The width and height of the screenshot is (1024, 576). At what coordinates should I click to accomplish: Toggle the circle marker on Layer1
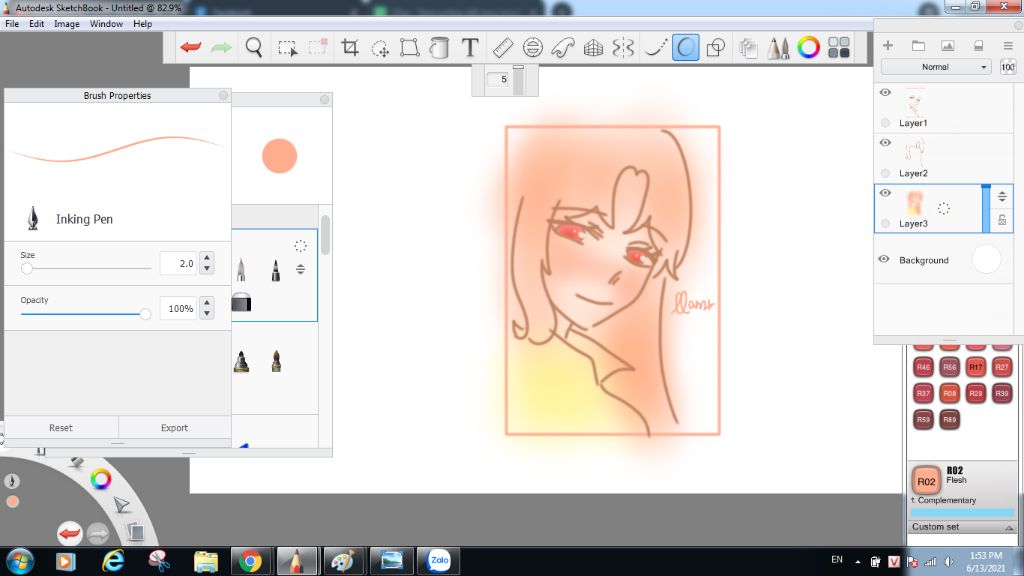pos(885,123)
